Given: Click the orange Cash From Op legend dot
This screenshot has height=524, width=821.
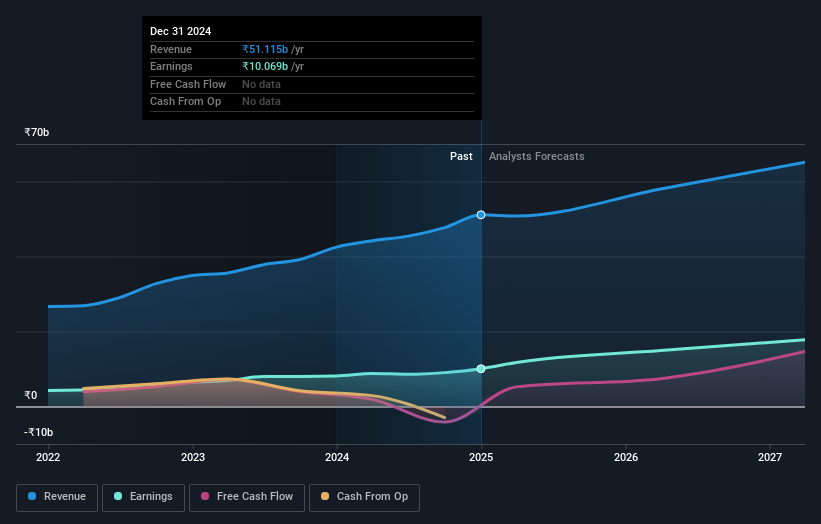Looking at the screenshot, I should coord(325,496).
